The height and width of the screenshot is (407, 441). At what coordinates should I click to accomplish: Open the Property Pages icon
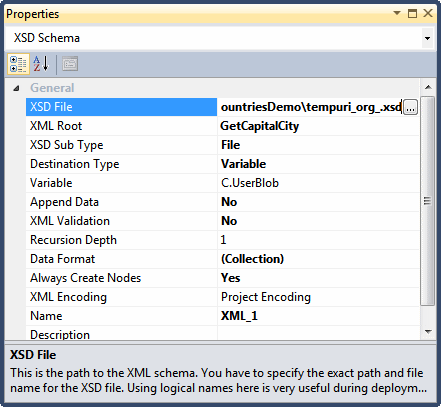(x=70, y=64)
